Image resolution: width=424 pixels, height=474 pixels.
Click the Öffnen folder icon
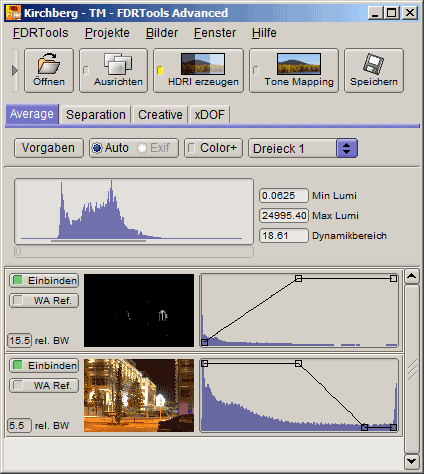click(x=49, y=63)
